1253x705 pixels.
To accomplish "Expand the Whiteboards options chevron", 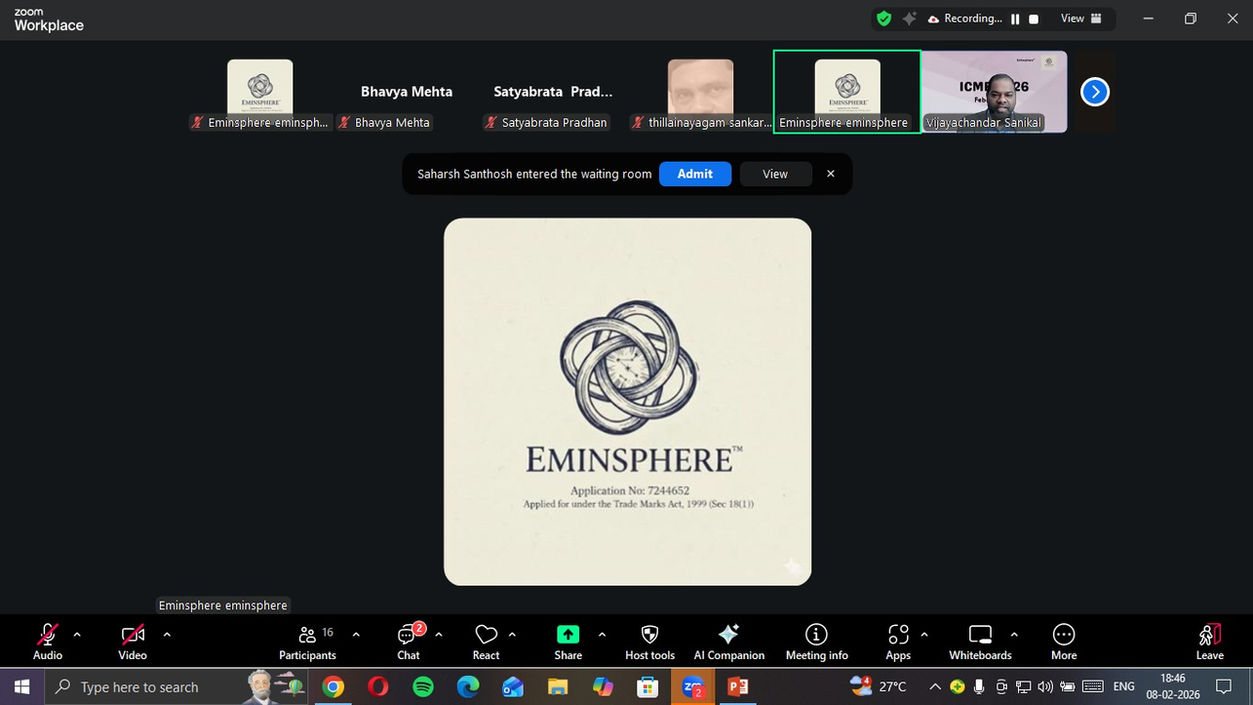I will coord(1014,634).
